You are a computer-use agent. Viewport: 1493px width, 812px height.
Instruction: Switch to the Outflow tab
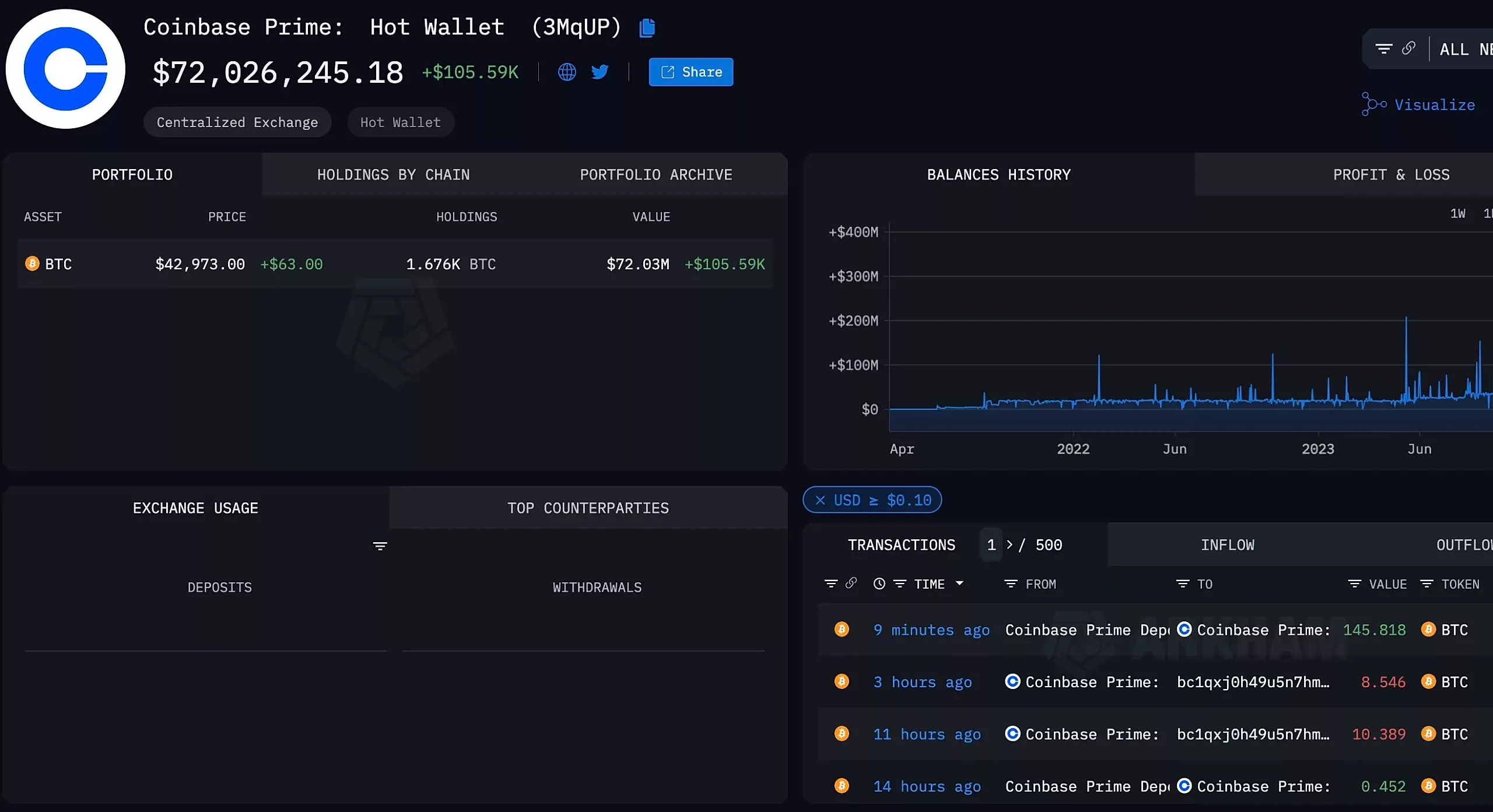pyautogui.click(x=1464, y=544)
